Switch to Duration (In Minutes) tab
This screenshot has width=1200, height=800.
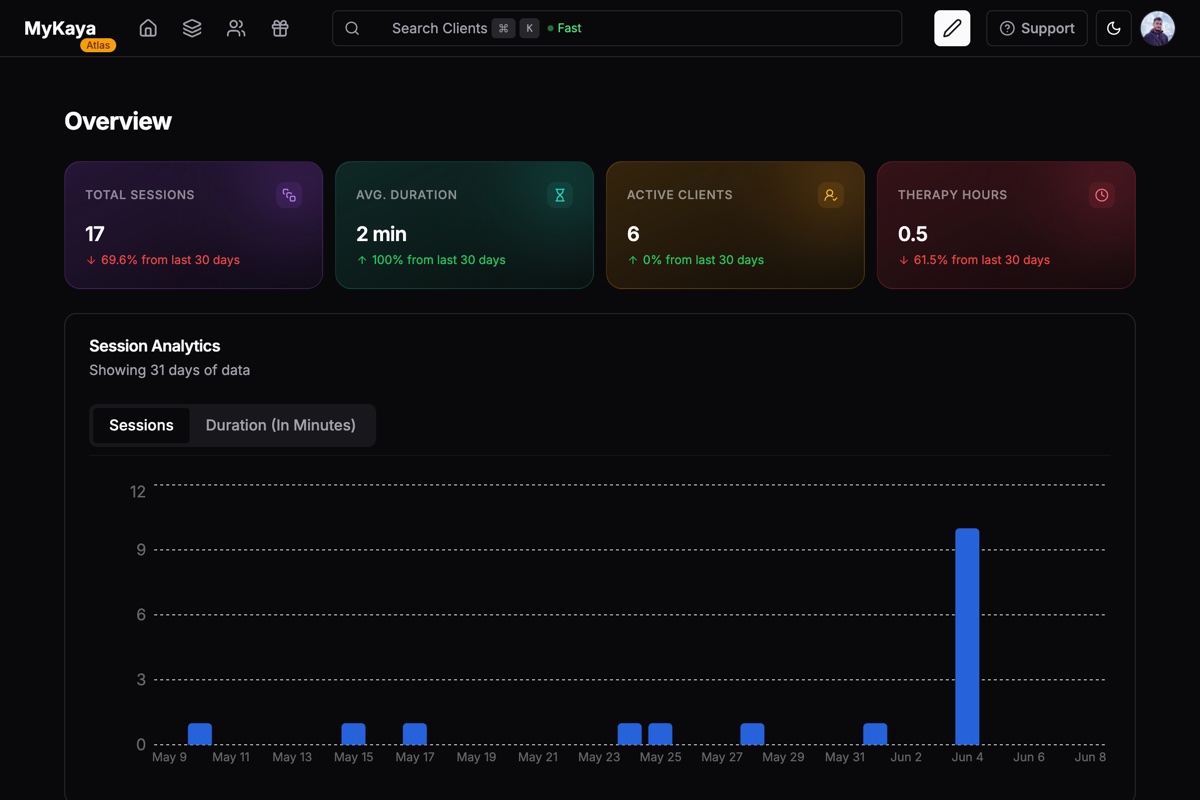281,425
